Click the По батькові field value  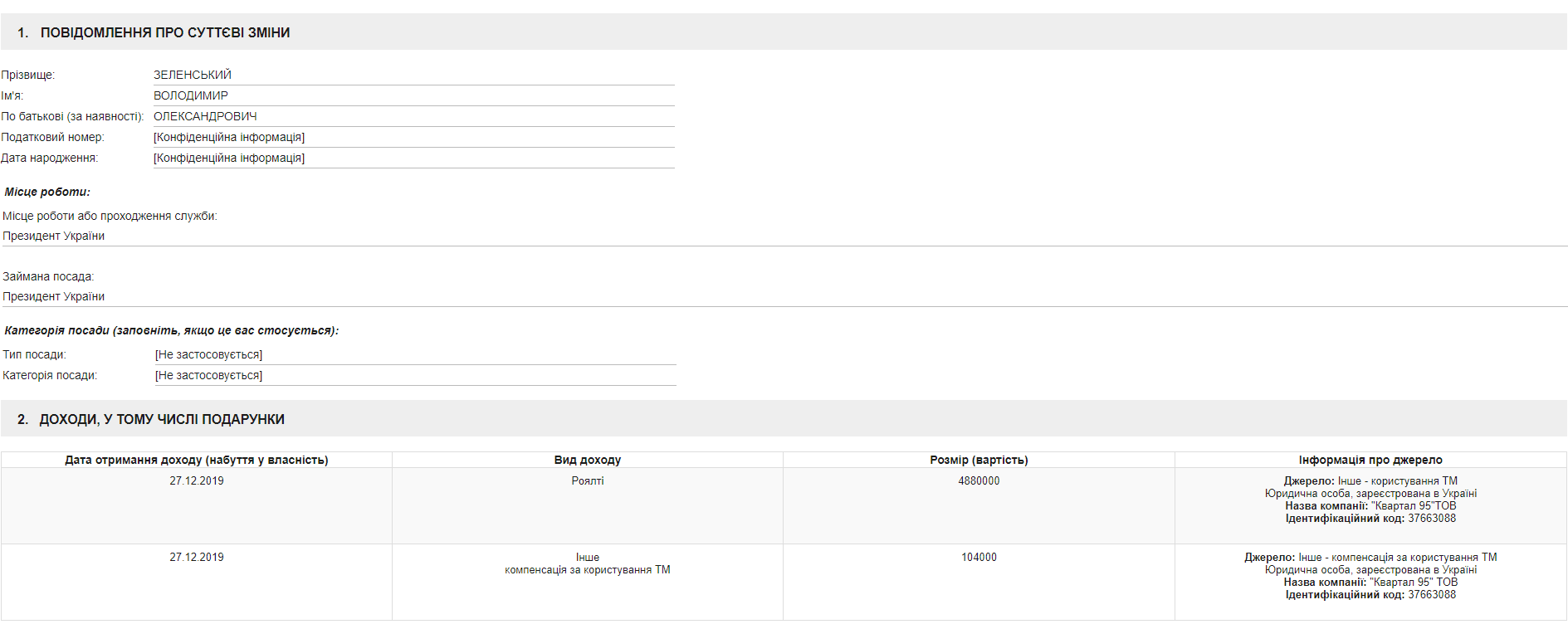205,116
